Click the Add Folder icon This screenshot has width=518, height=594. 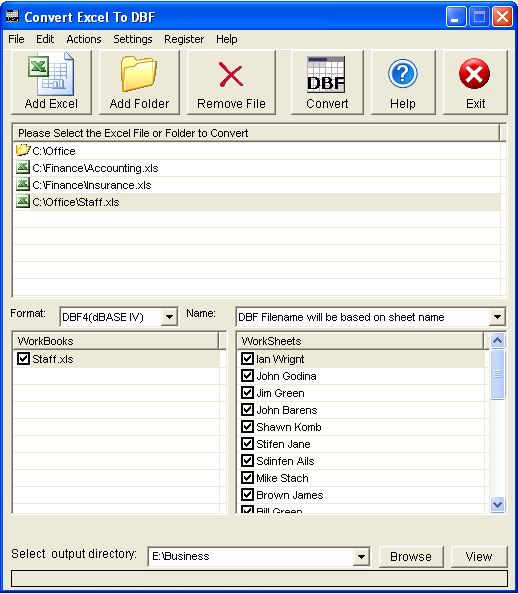click(139, 74)
